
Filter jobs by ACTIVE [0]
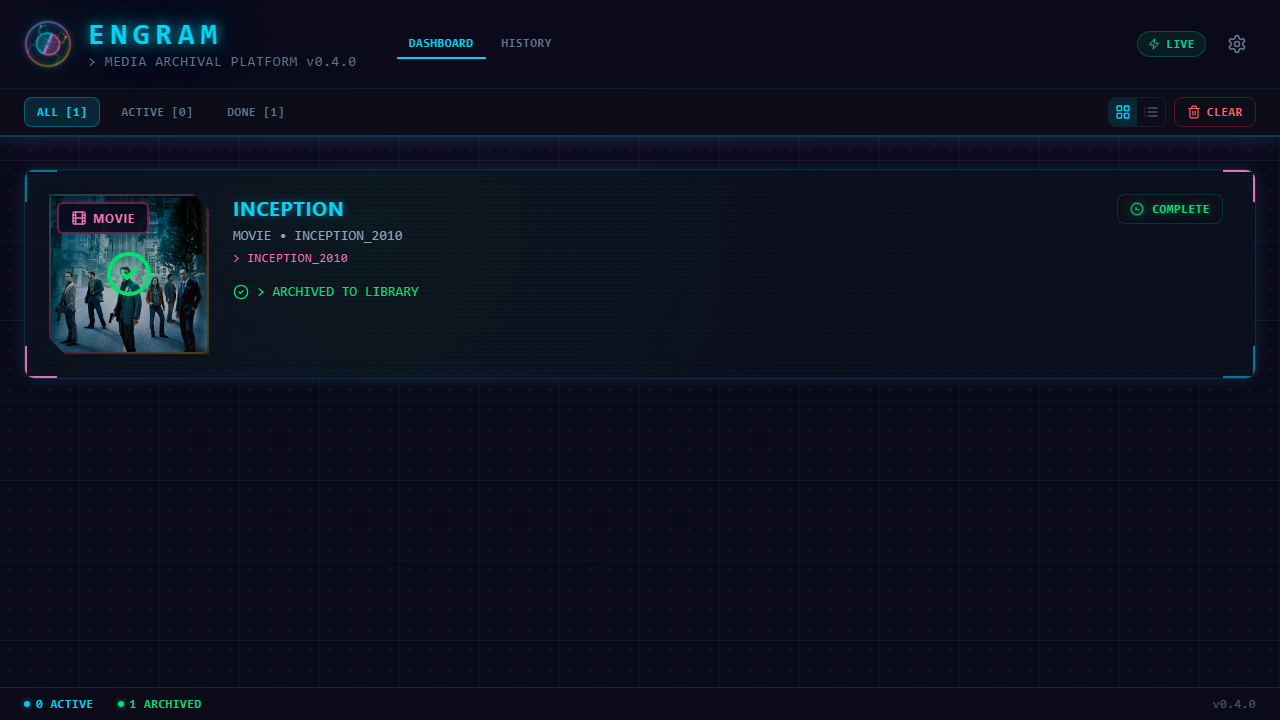[x=157, y=112]
